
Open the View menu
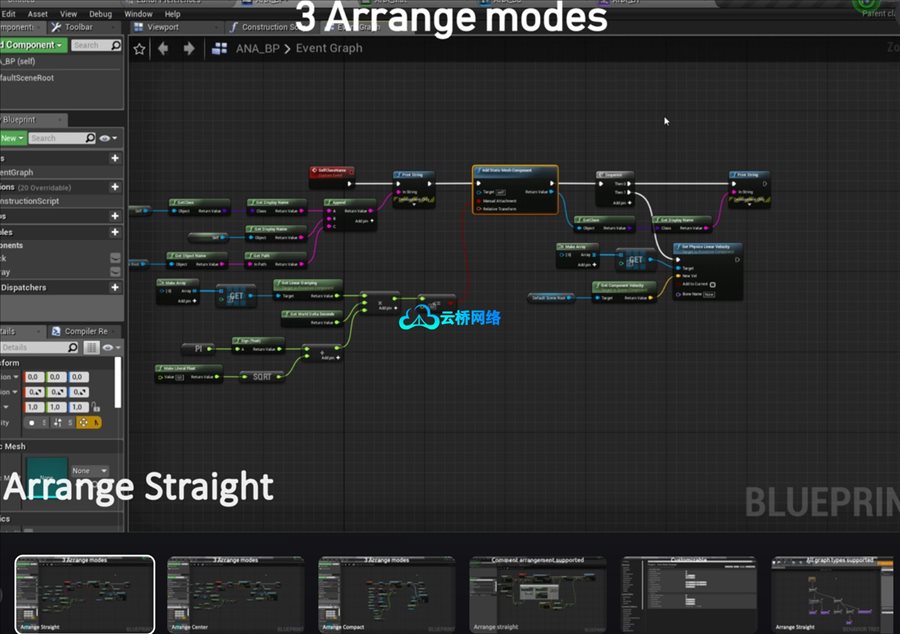point(68,14)
